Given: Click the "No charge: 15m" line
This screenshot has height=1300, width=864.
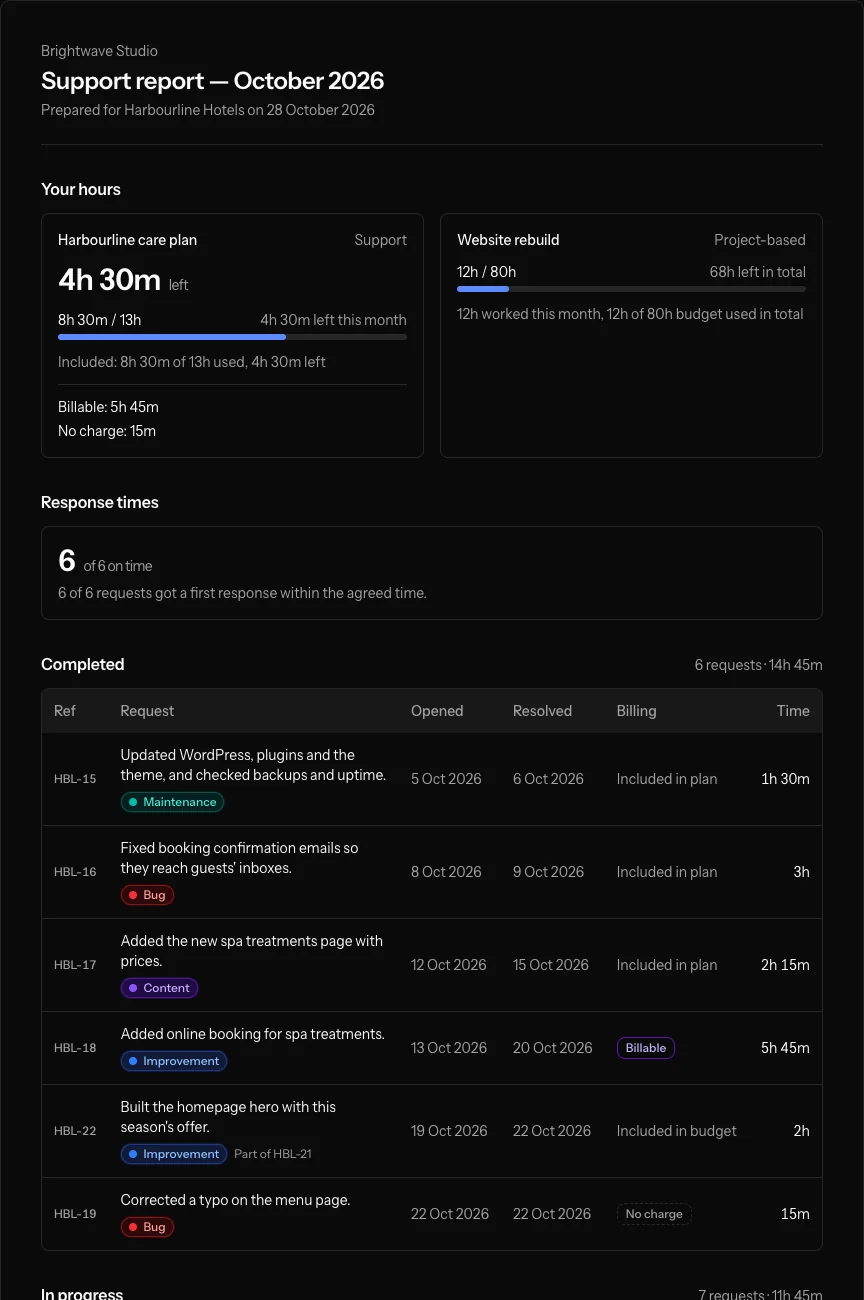Looking at the screenshot, I should (x=107, y=431).
